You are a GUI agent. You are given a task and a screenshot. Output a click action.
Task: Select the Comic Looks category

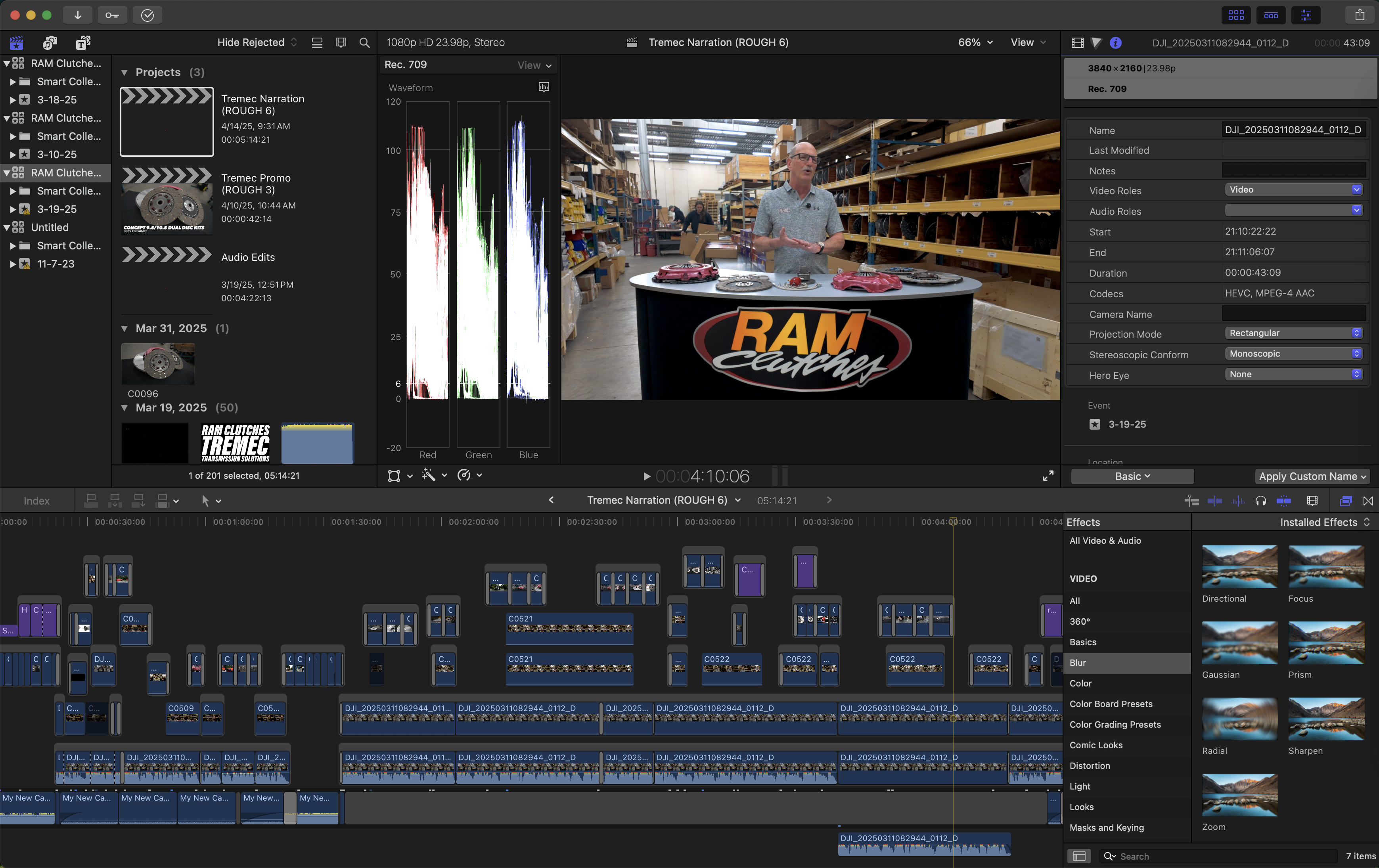[1126, 745]
